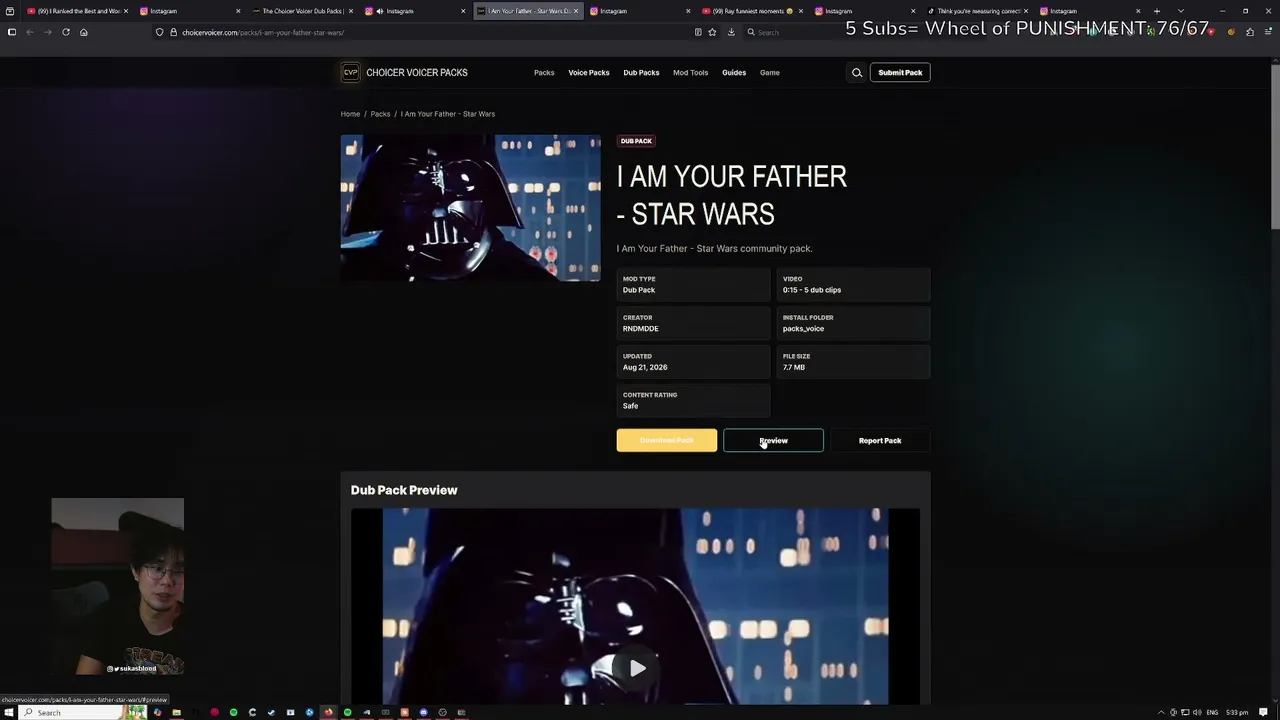Click the Darth Vader pack thumbnail image
The height and width of the screenshot is (720, 1280).
470,208
